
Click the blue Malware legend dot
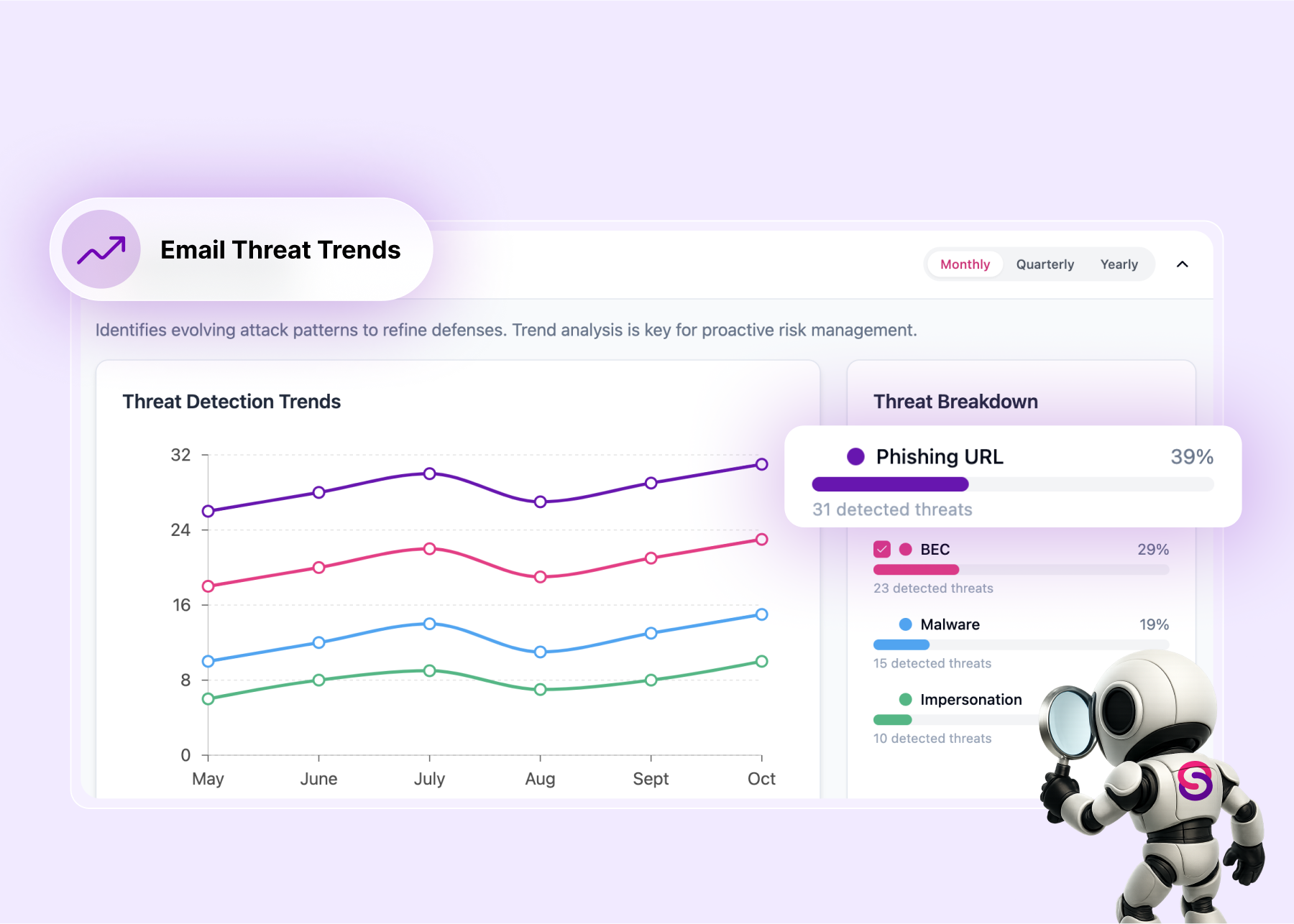coord(906,624)
